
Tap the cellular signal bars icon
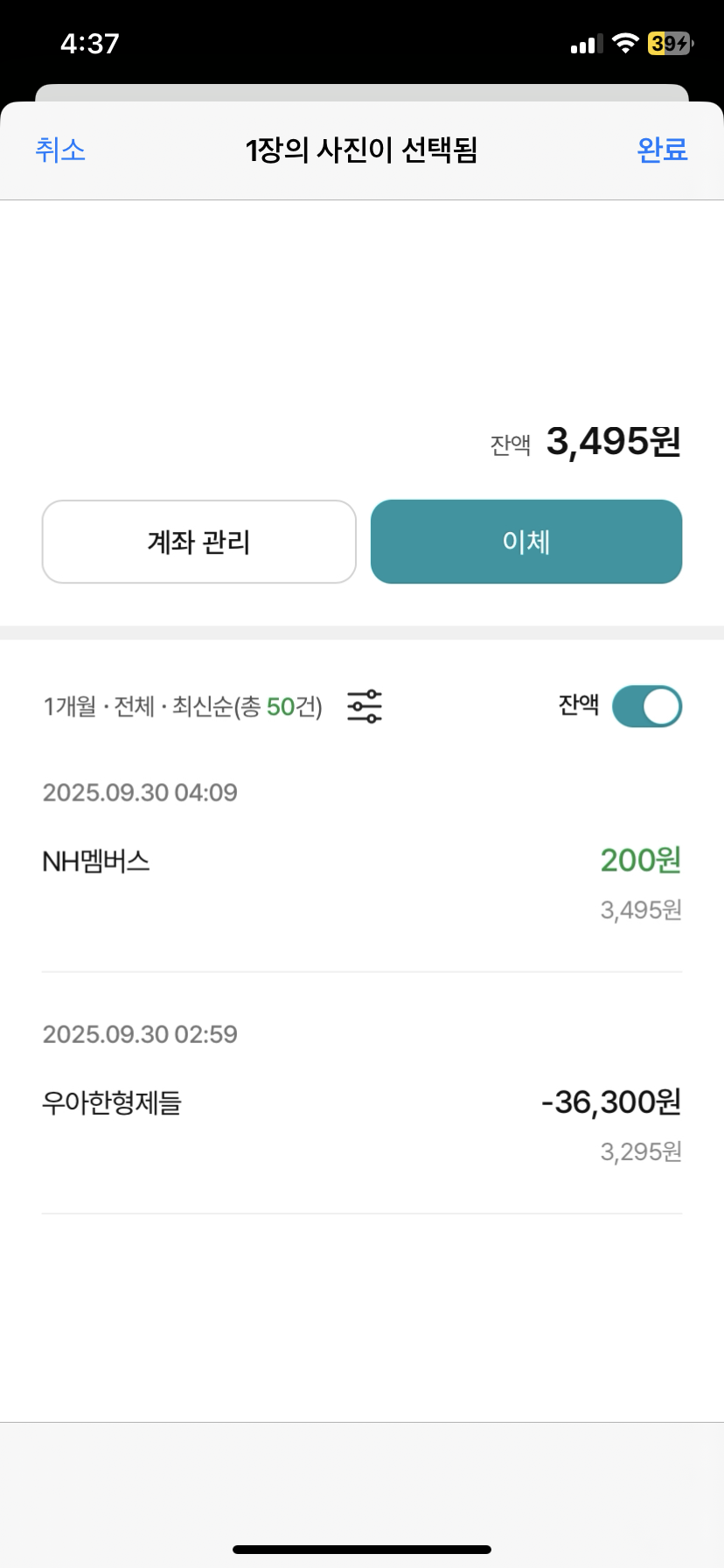(586, 44)
